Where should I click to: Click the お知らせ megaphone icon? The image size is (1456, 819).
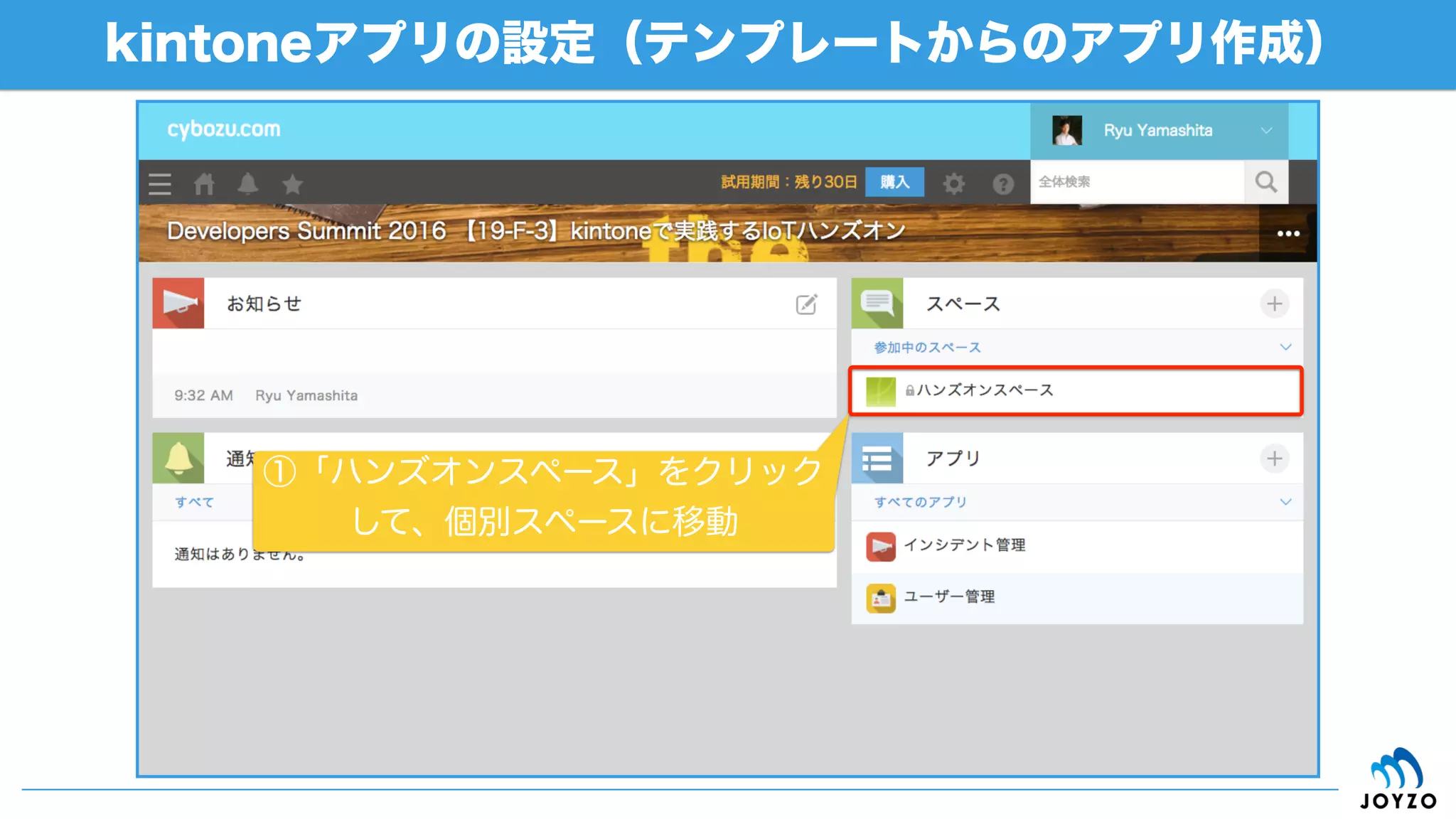coord(178,303)
